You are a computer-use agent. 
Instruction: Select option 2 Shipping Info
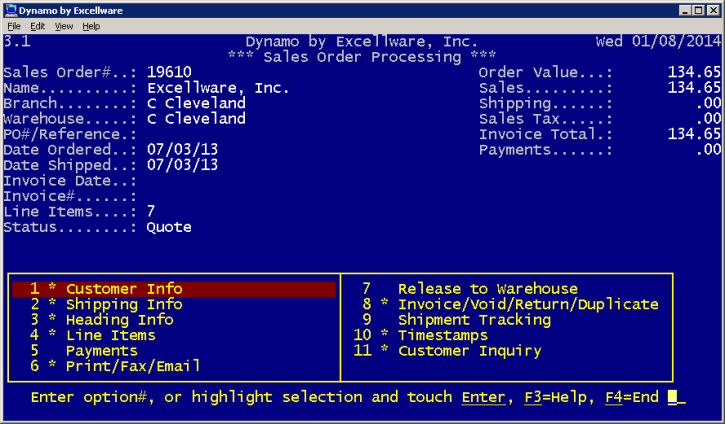click(x=106, y=304)
